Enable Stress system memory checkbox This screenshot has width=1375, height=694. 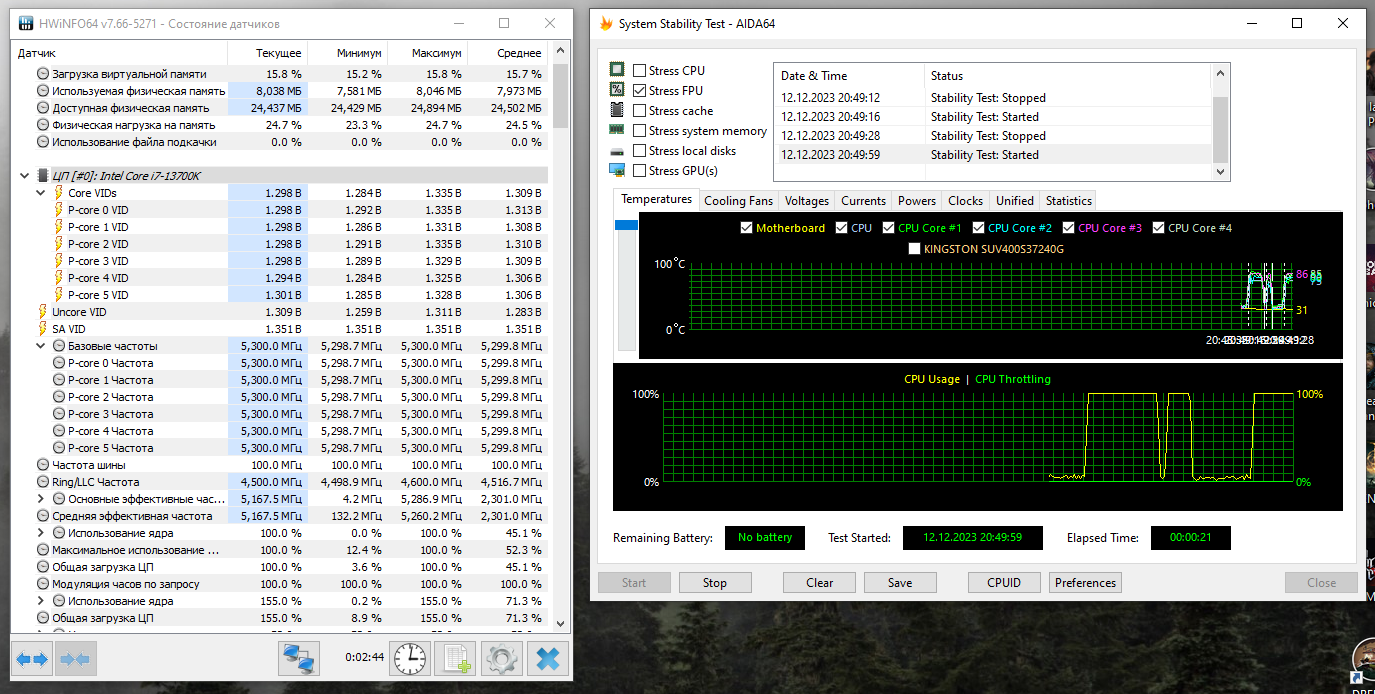coord(639,130)
